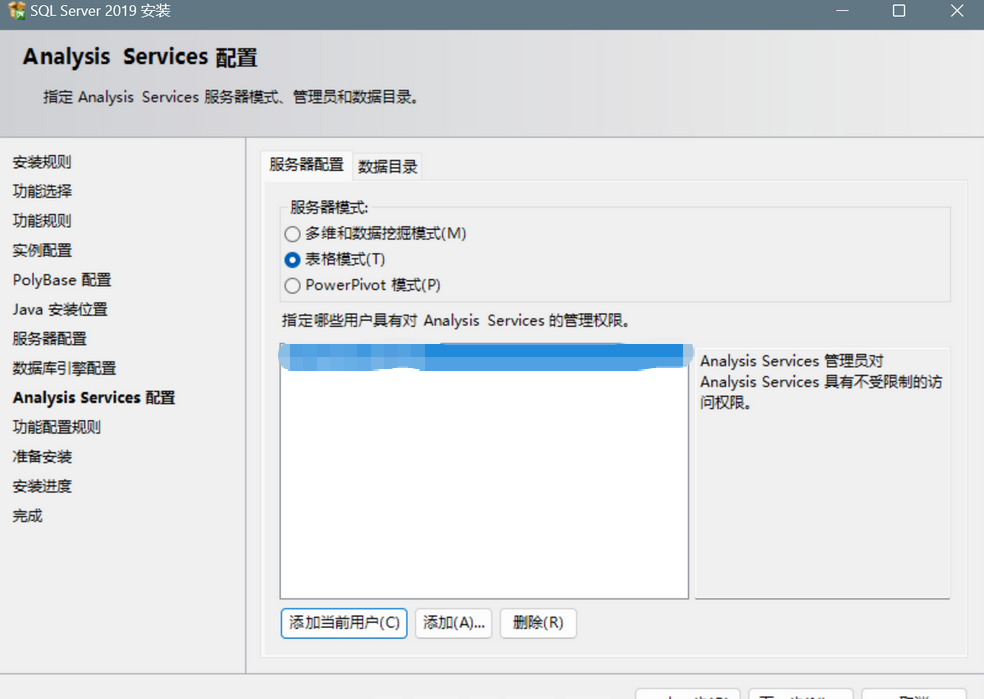Click the SQL Server setup title bar icon
Screen dimensions: 984x699
coord(17,10)
